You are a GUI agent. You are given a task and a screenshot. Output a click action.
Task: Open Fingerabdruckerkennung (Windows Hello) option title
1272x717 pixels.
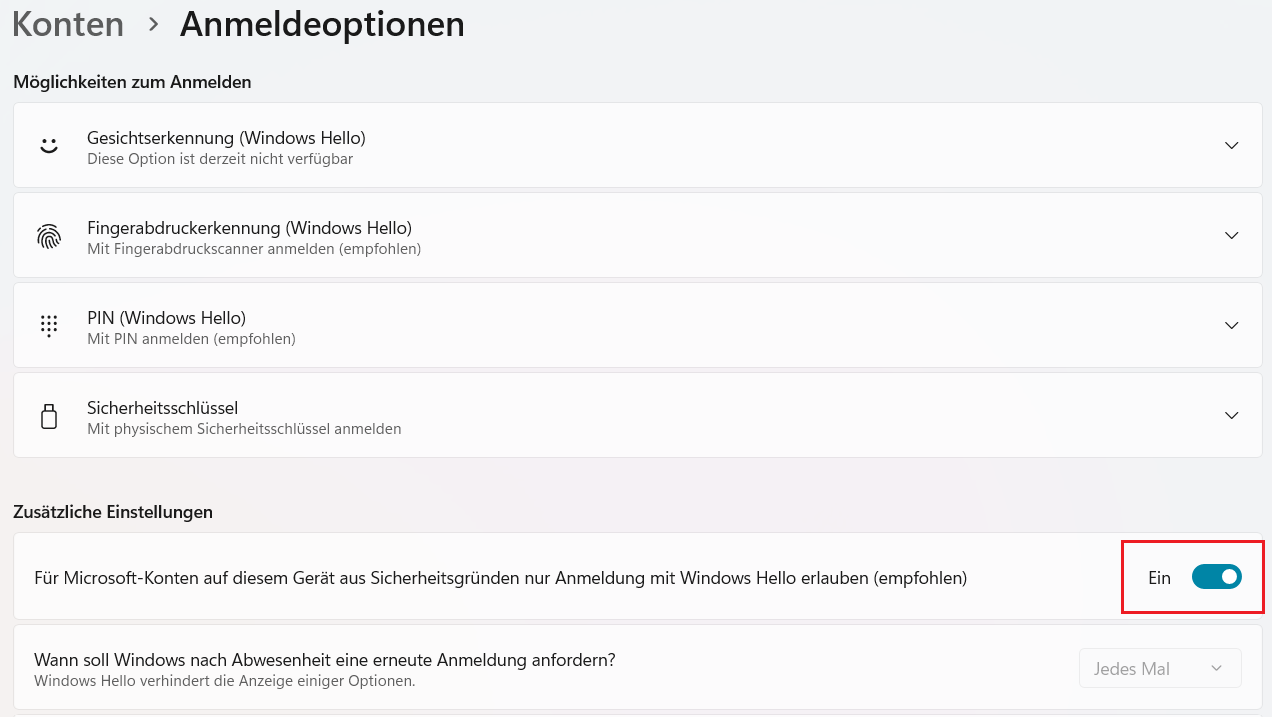249,227
